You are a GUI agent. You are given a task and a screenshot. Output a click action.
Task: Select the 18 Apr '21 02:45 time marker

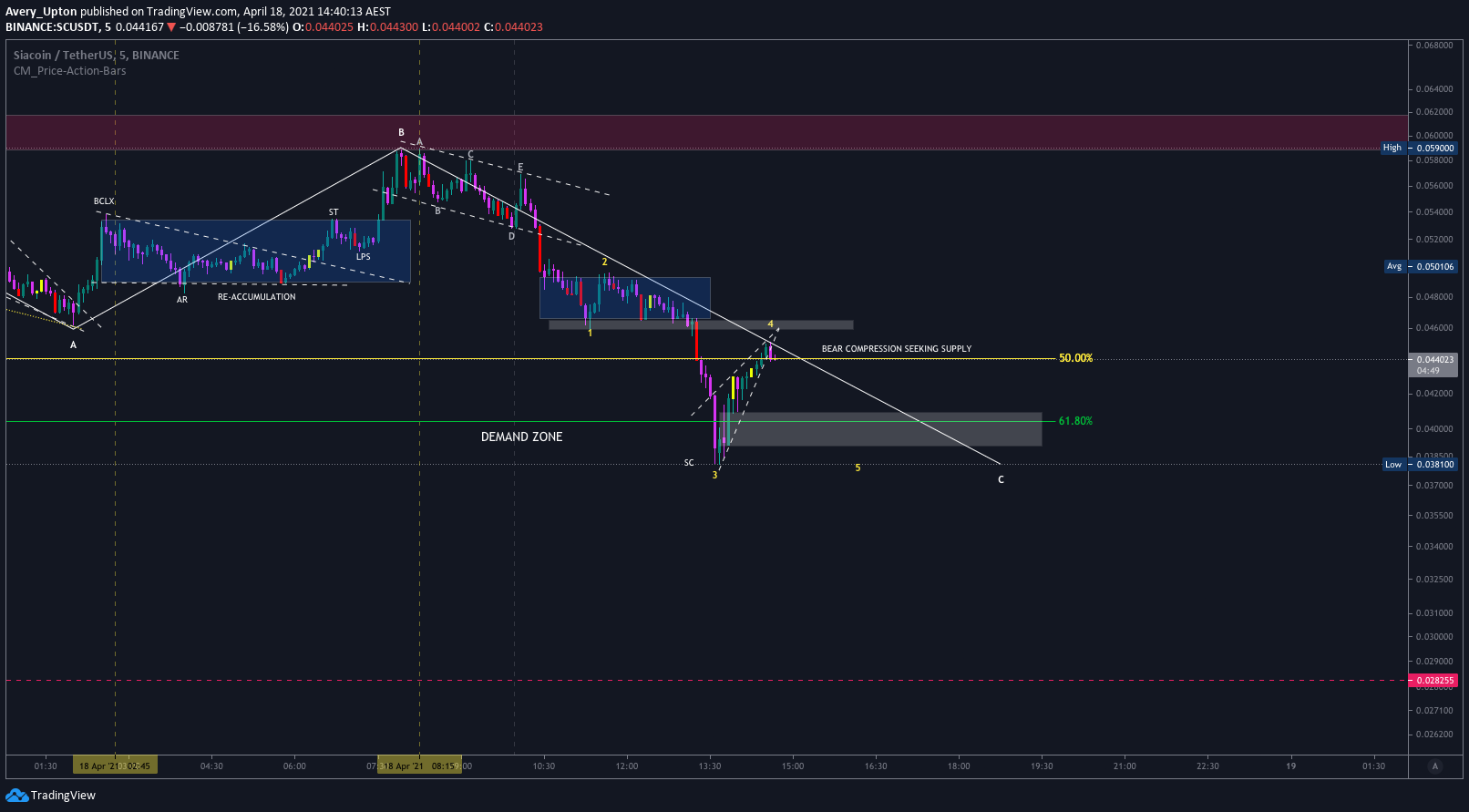pos(115,766)
